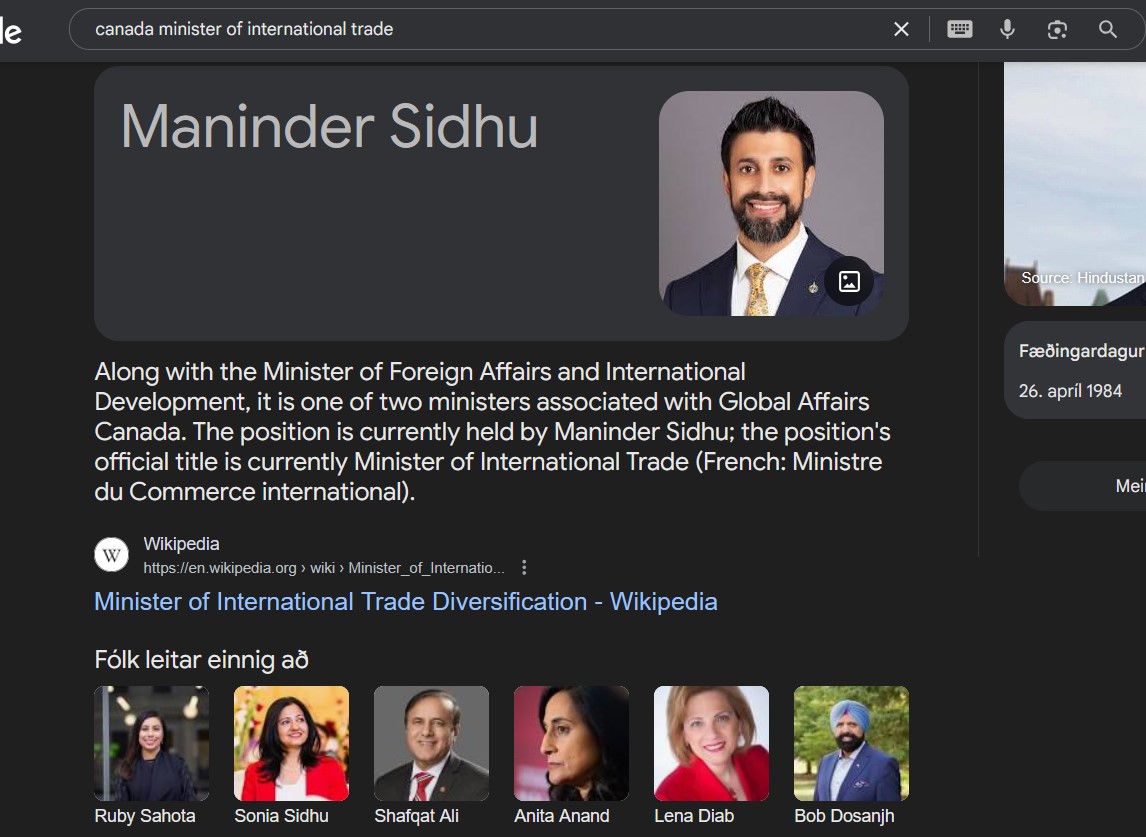Click the Wikipedia favicon next to the result
Screen dimensions: 1146x837
click(112, 555)
